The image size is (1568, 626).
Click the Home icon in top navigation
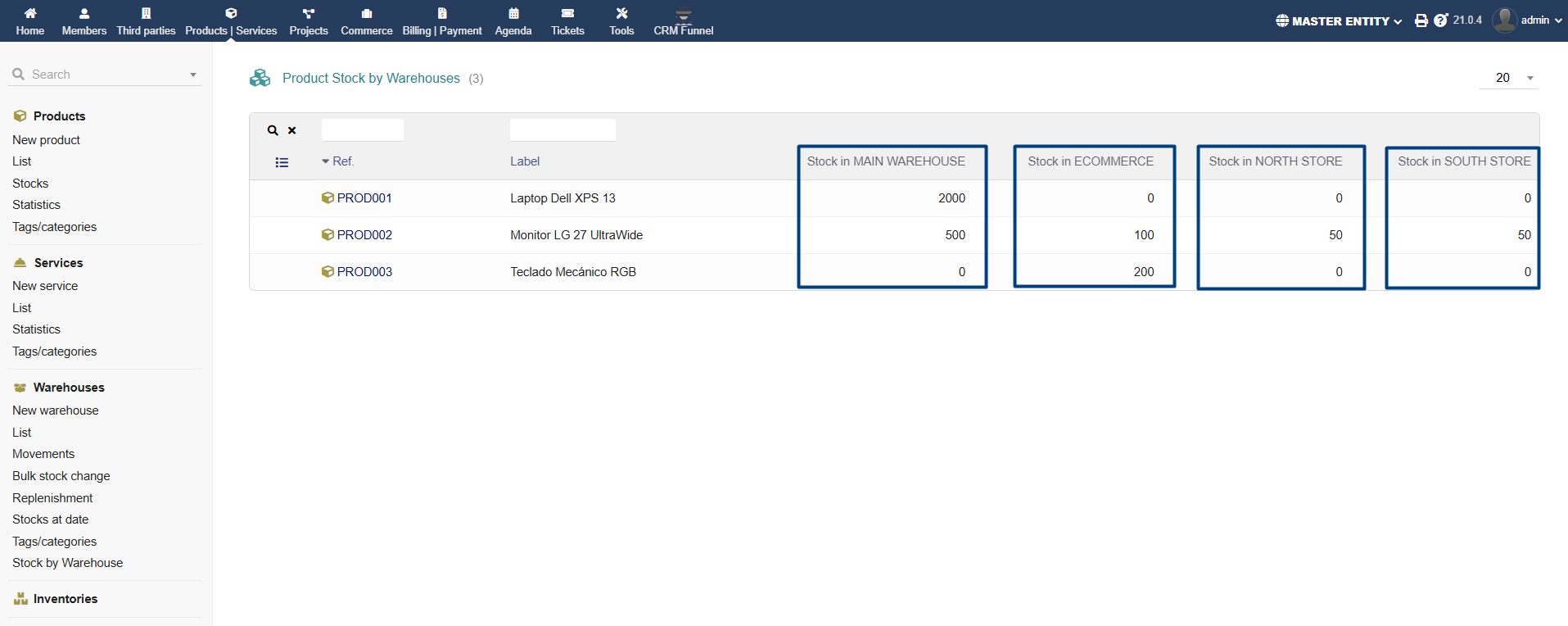[x=30, y=14]
